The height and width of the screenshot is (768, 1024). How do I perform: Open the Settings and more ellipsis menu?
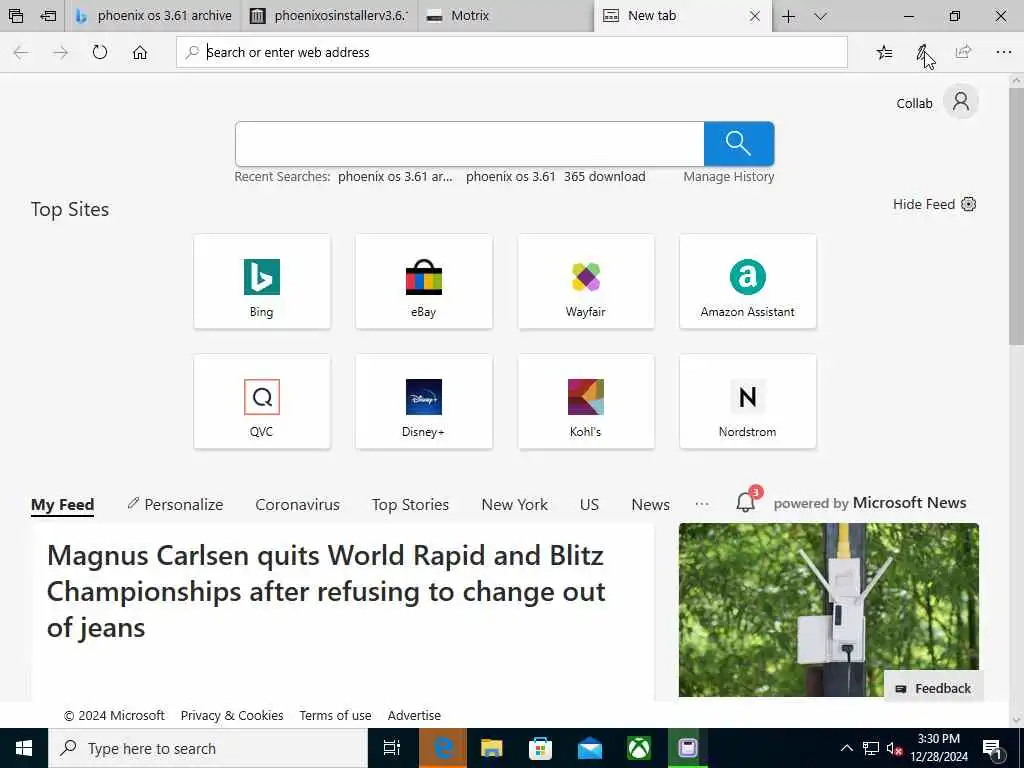(1004, 52)
